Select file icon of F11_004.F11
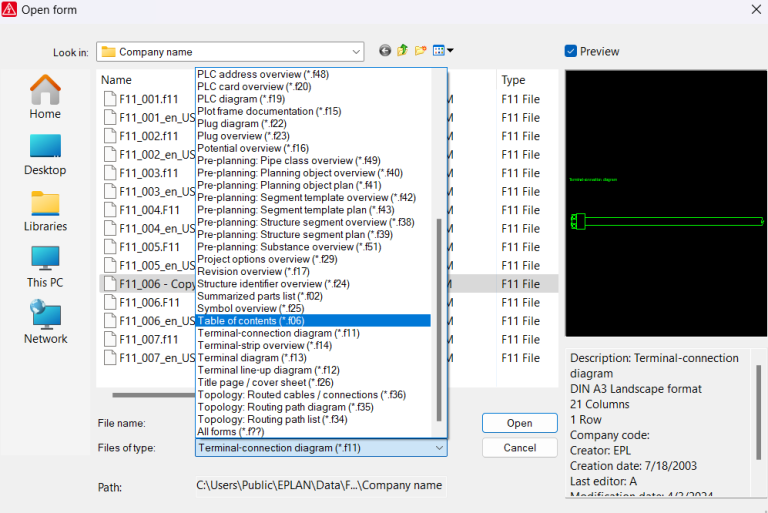Viewport: 768px width, 513px height. pos(110,210)
